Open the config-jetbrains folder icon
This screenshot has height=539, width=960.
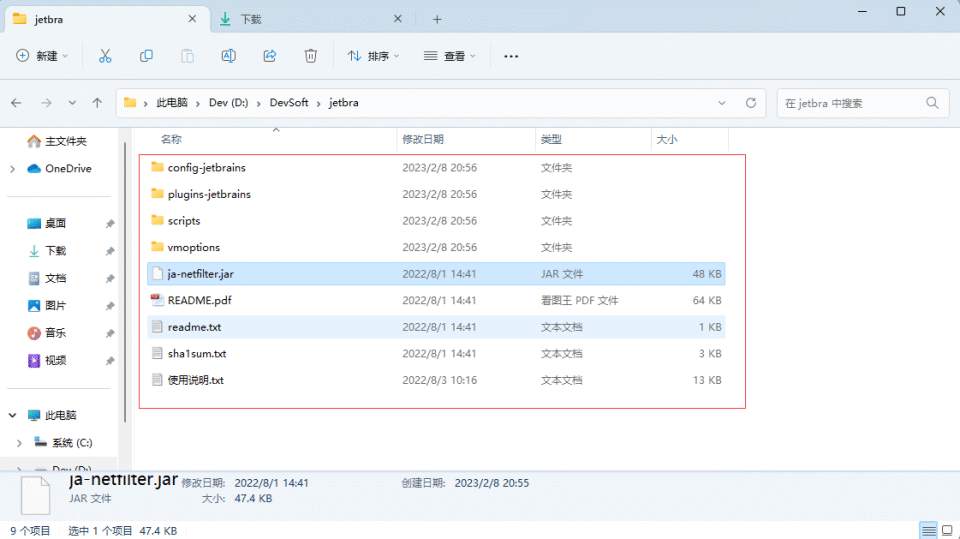click(157, 167)
